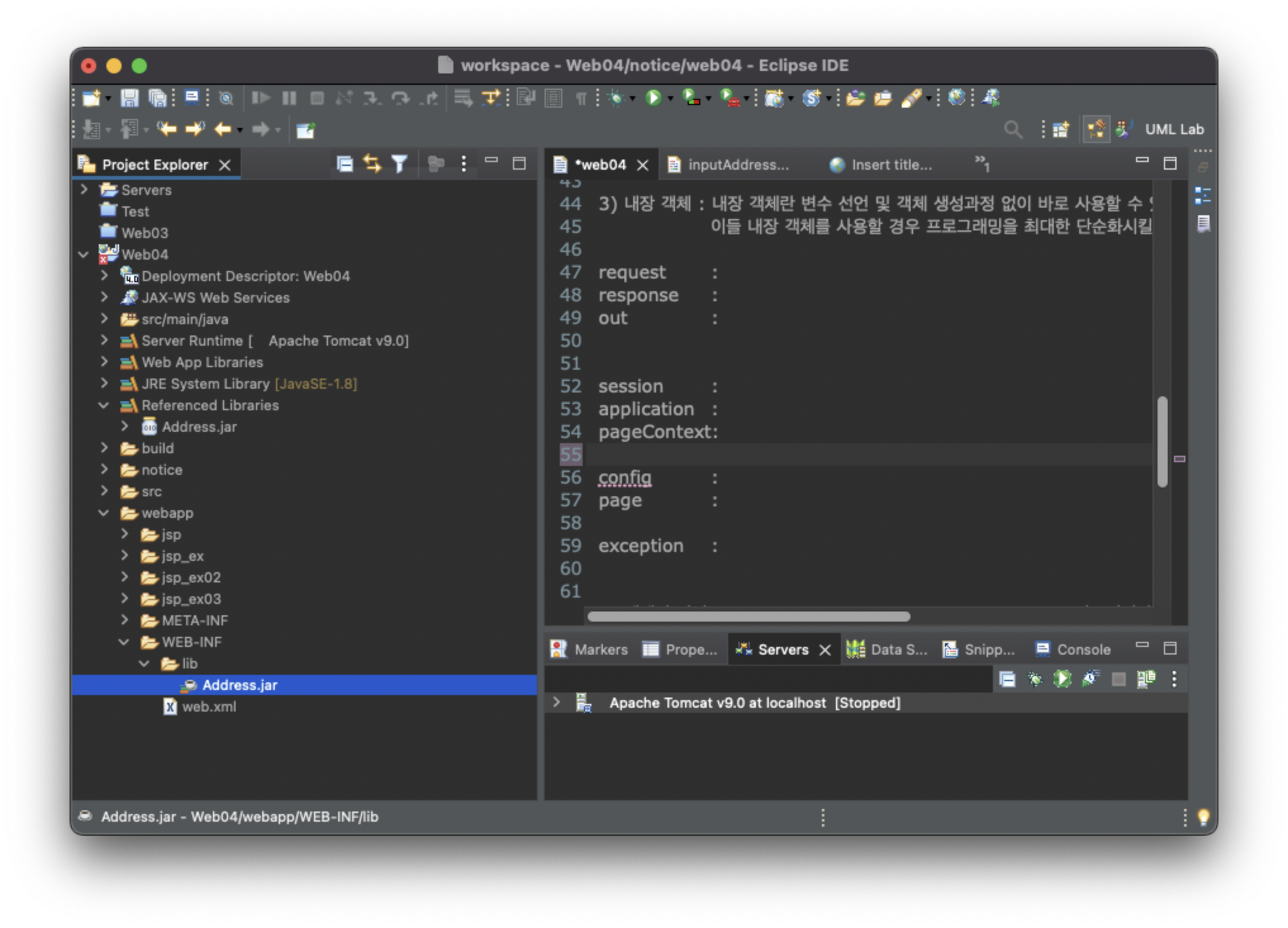
Task: Open the Project Explorer filter icon
Action: point(399,165)
